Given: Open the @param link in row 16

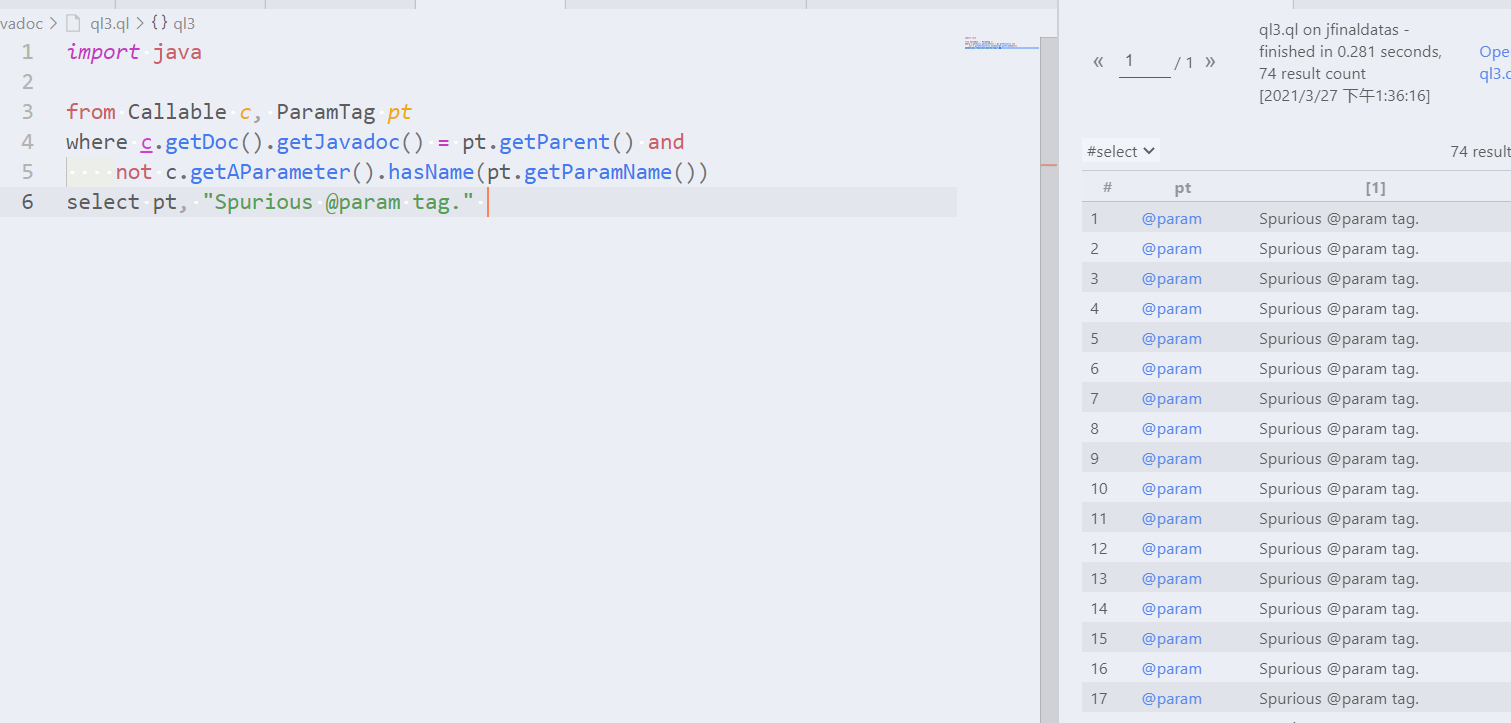Looking at the screenshot, I should tap(1172, 669).
